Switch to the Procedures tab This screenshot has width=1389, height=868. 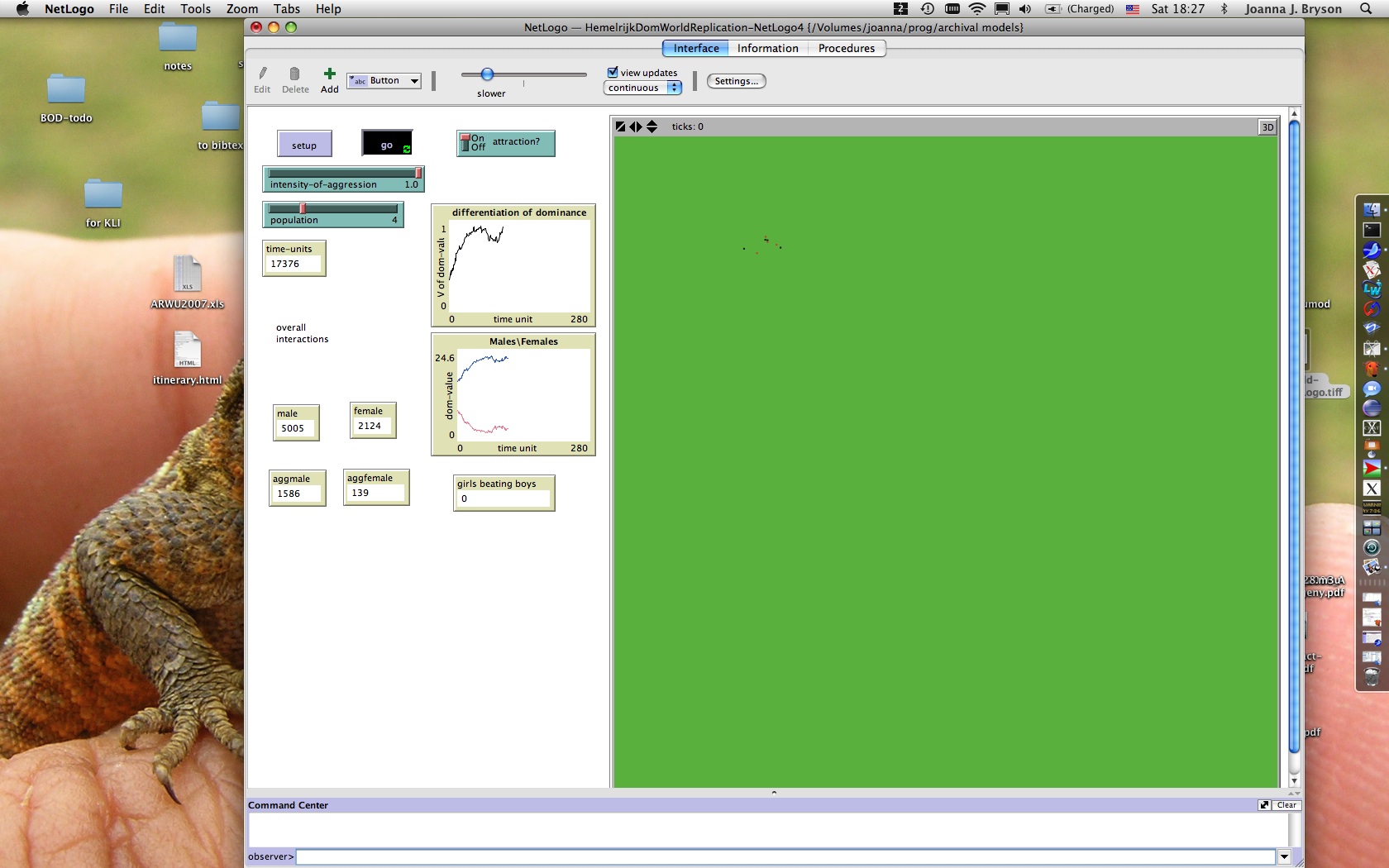[846, 48]
